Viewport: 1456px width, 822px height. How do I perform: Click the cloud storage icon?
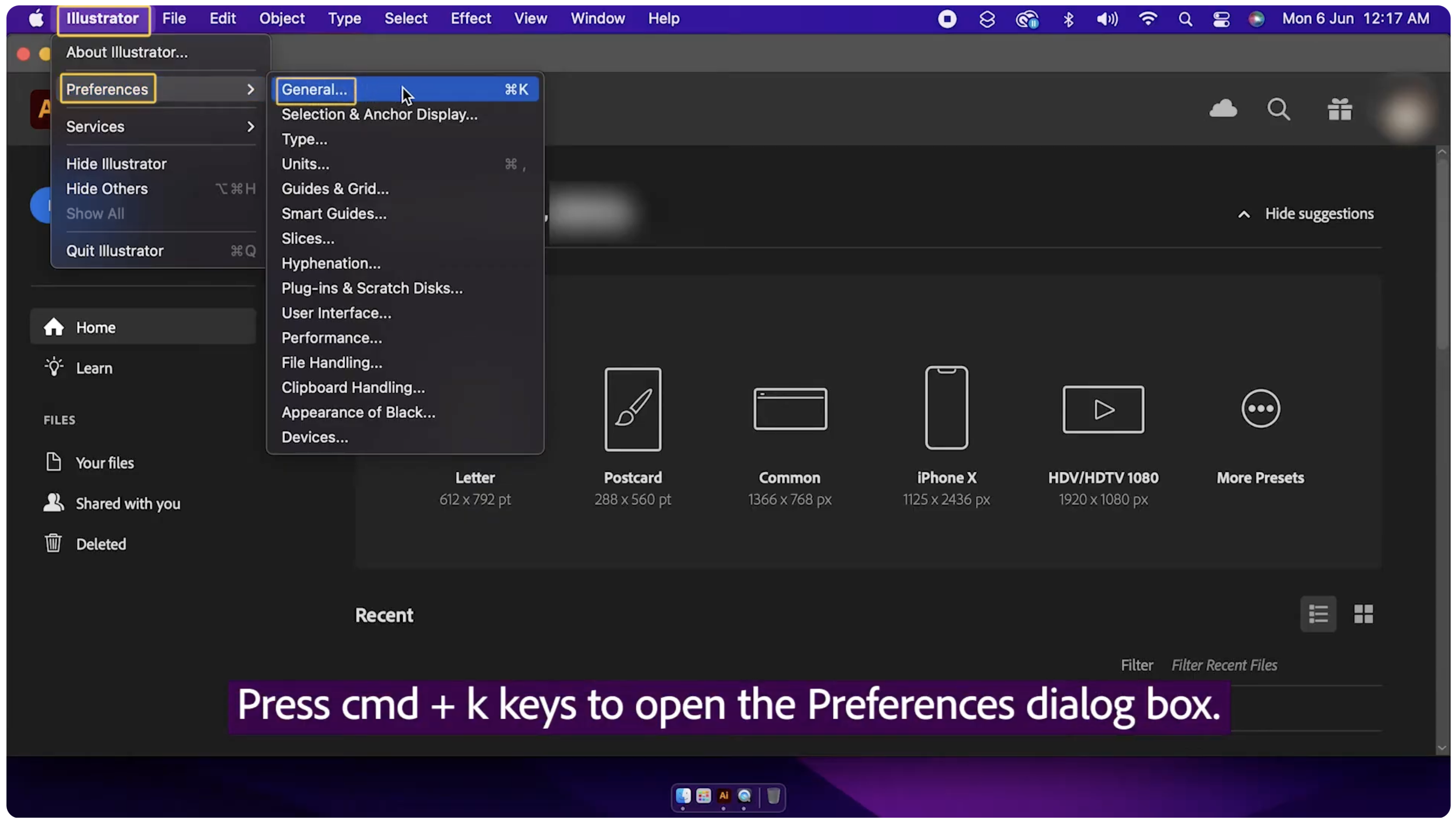click(x=1222, y=109)
